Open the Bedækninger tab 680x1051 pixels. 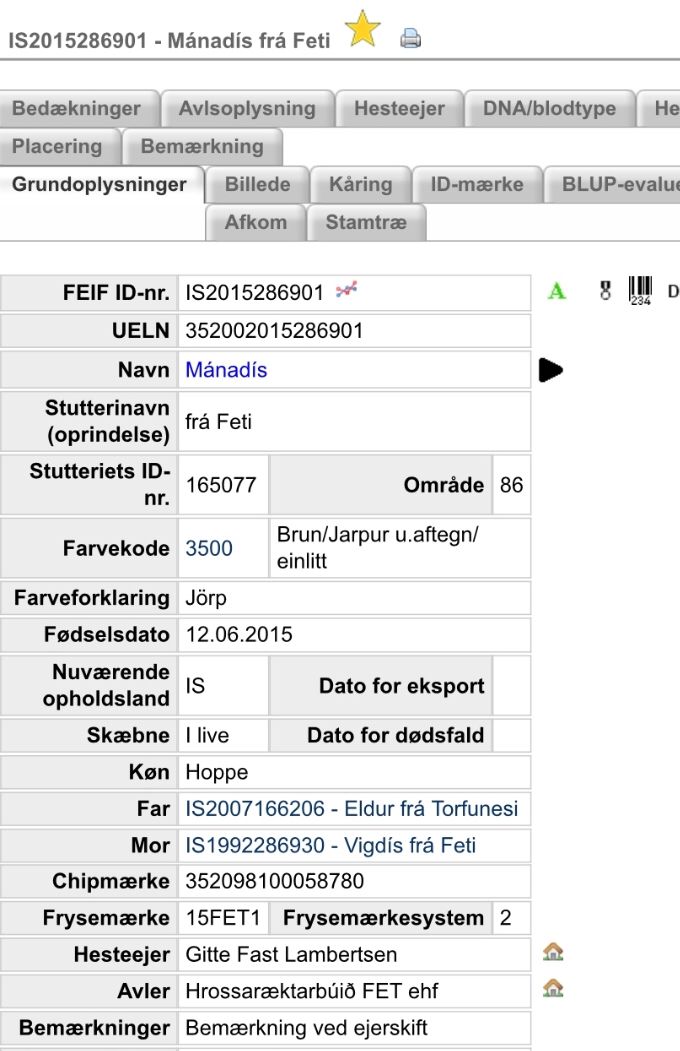[x=77, y=109]
